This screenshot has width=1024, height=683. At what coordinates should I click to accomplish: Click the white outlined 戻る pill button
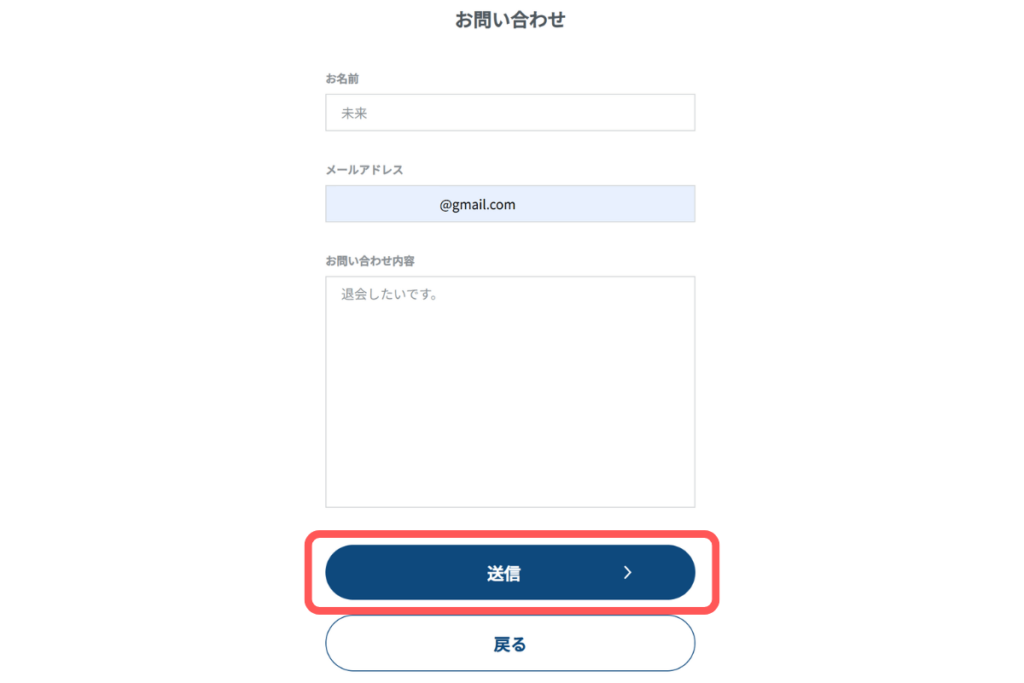coord(510,643)
